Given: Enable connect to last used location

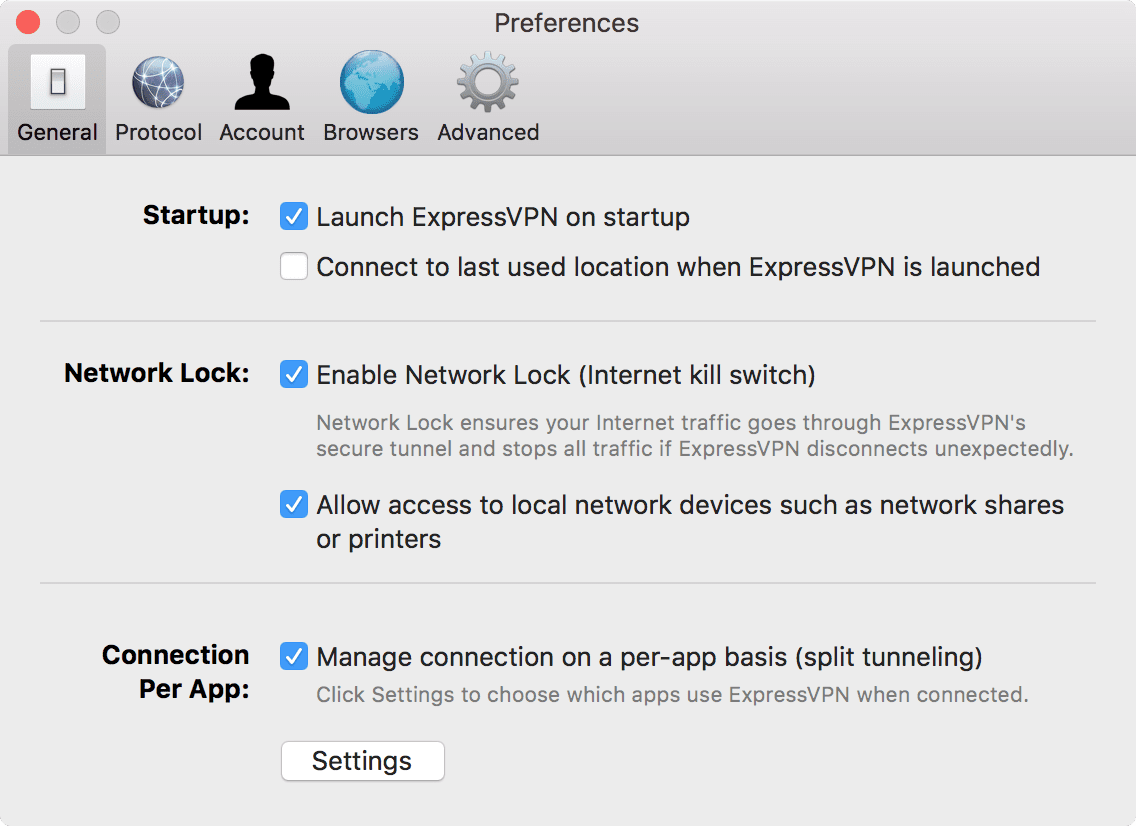Looking at the screenshot, I should tap(293, 267).
